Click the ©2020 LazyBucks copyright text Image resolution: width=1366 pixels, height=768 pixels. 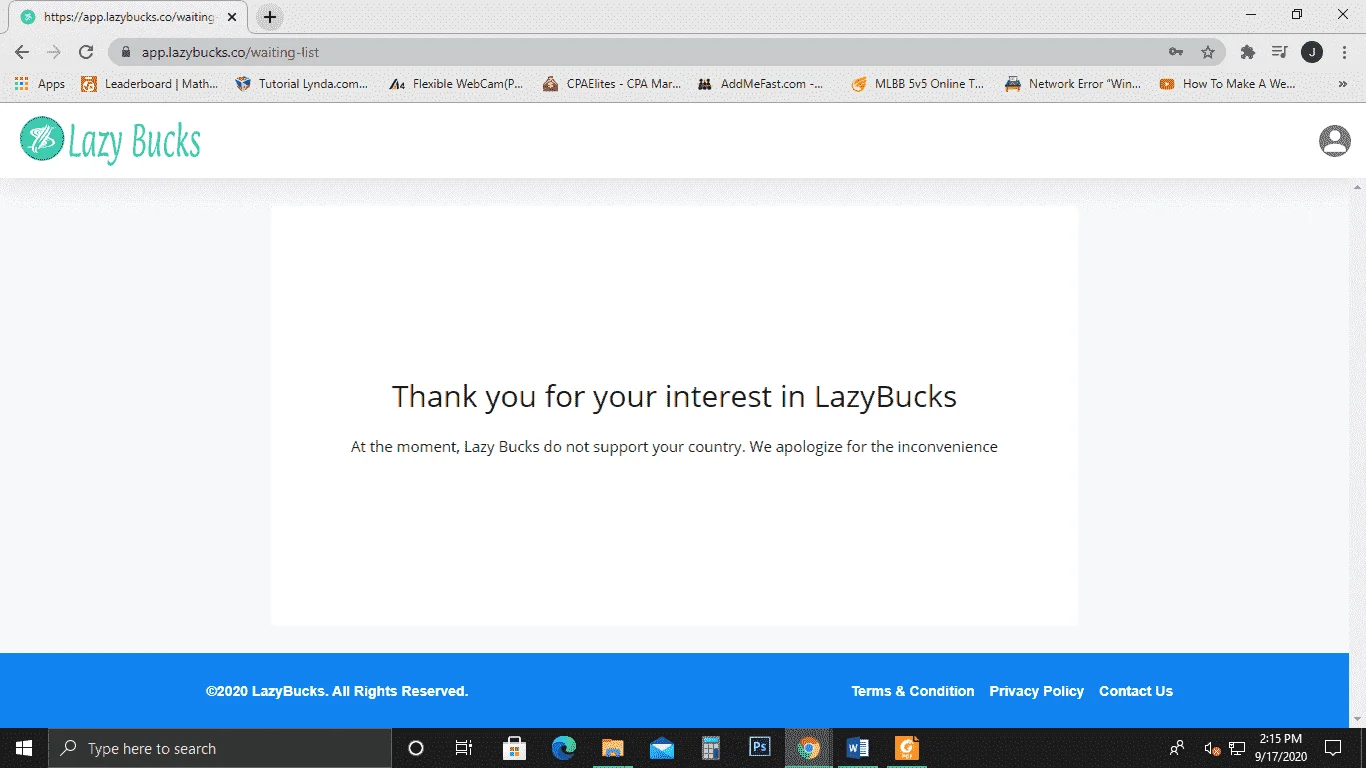pos(337,691)
